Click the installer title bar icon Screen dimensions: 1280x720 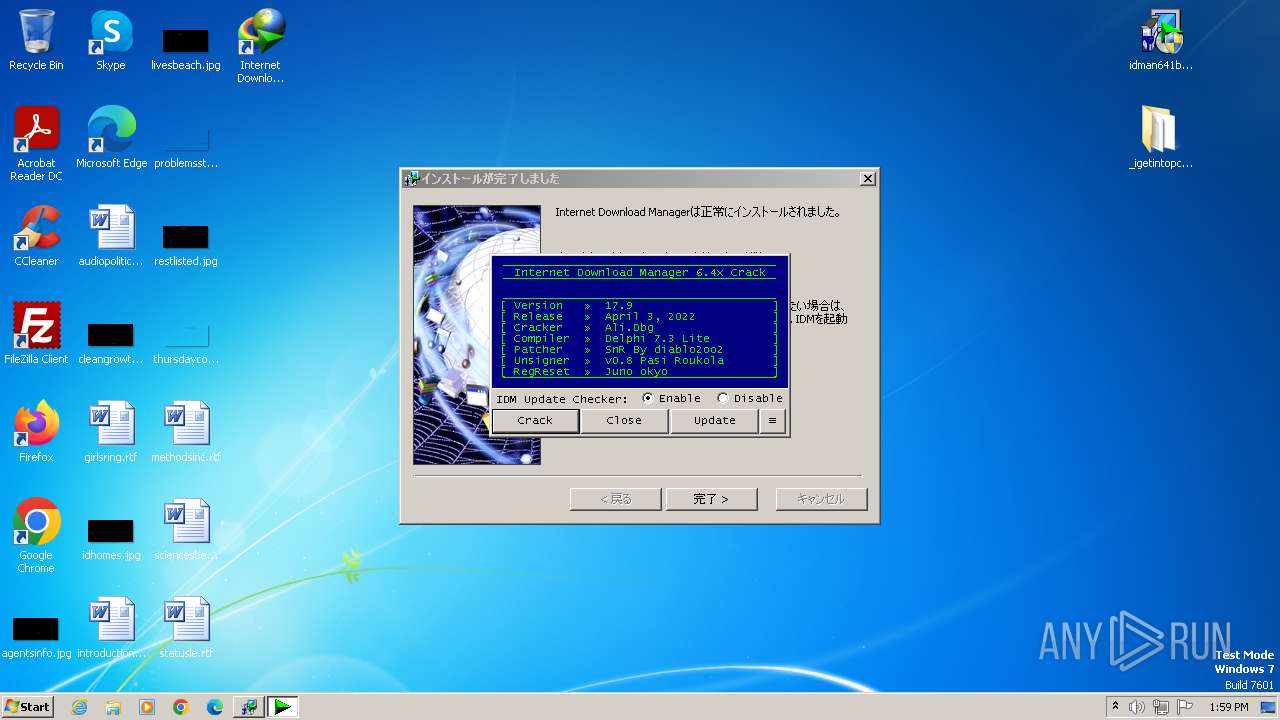(410, 179)
